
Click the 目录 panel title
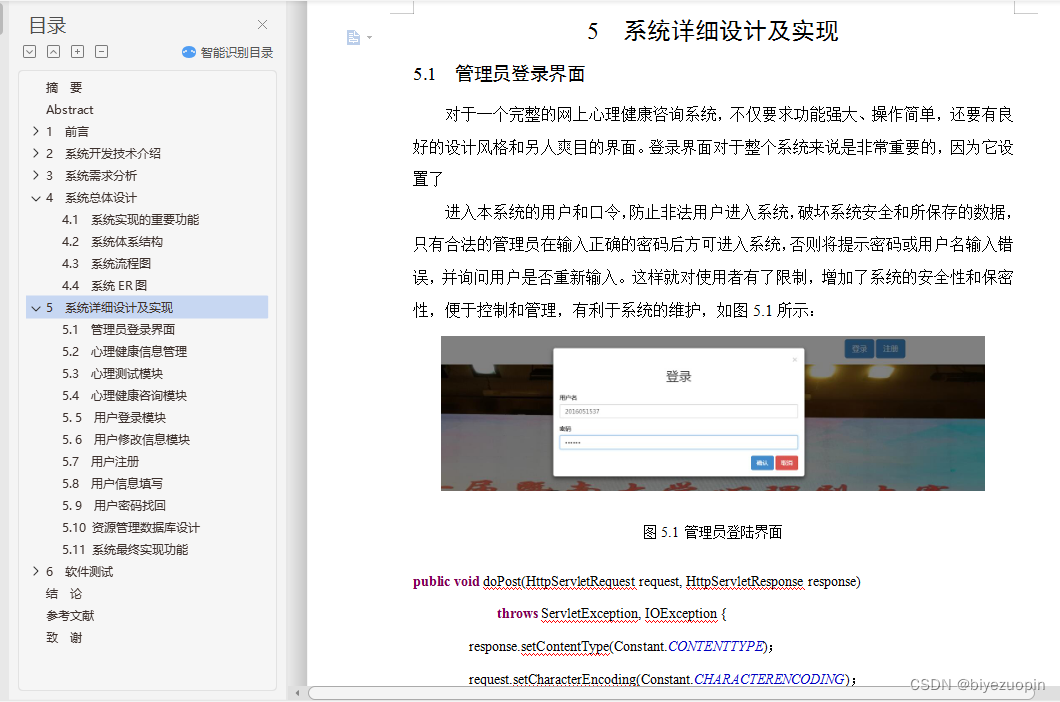pyautogui.click(x=47, y=26)
